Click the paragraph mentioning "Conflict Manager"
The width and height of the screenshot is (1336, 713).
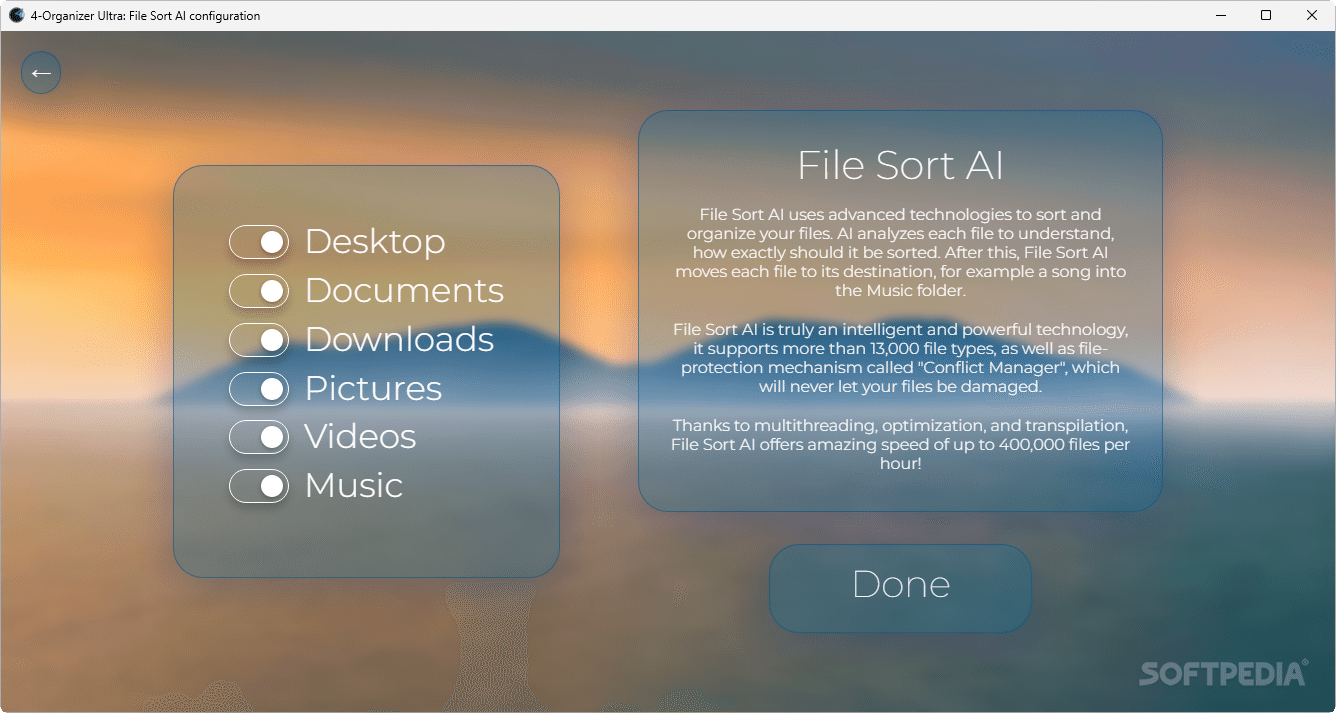(900, 358)
